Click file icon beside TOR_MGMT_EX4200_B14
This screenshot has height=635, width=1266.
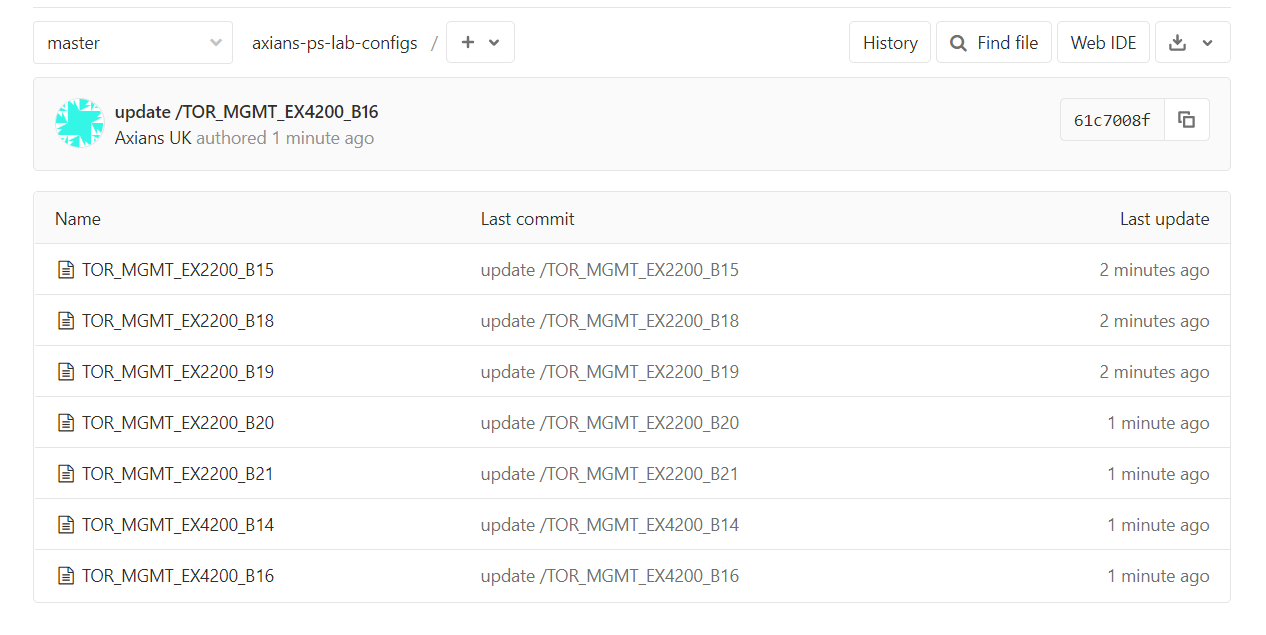click(66, 525)
